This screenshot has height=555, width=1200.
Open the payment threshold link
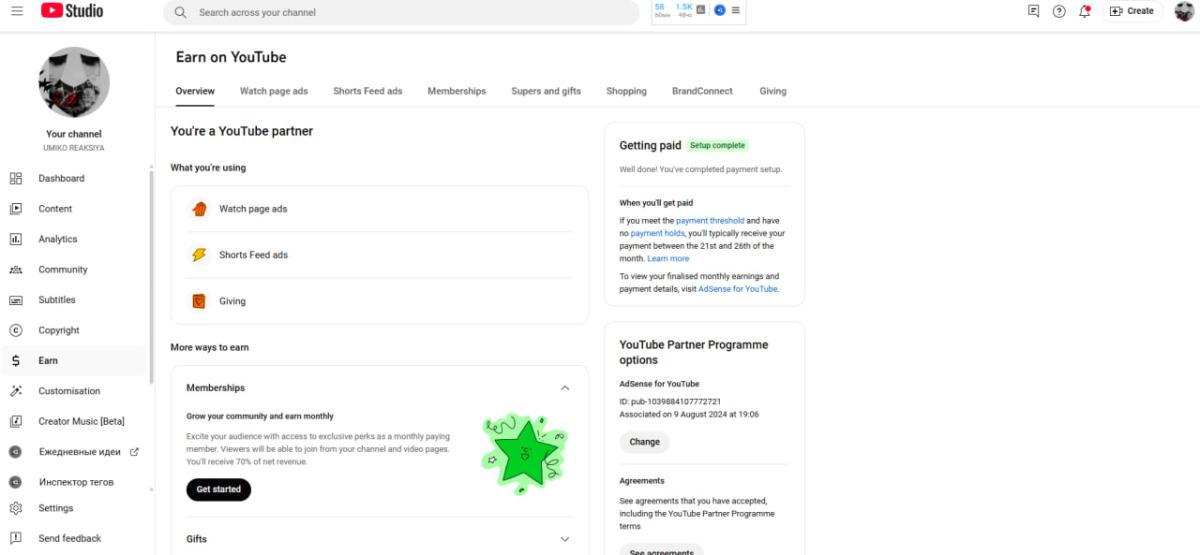(x=710, y=220)
